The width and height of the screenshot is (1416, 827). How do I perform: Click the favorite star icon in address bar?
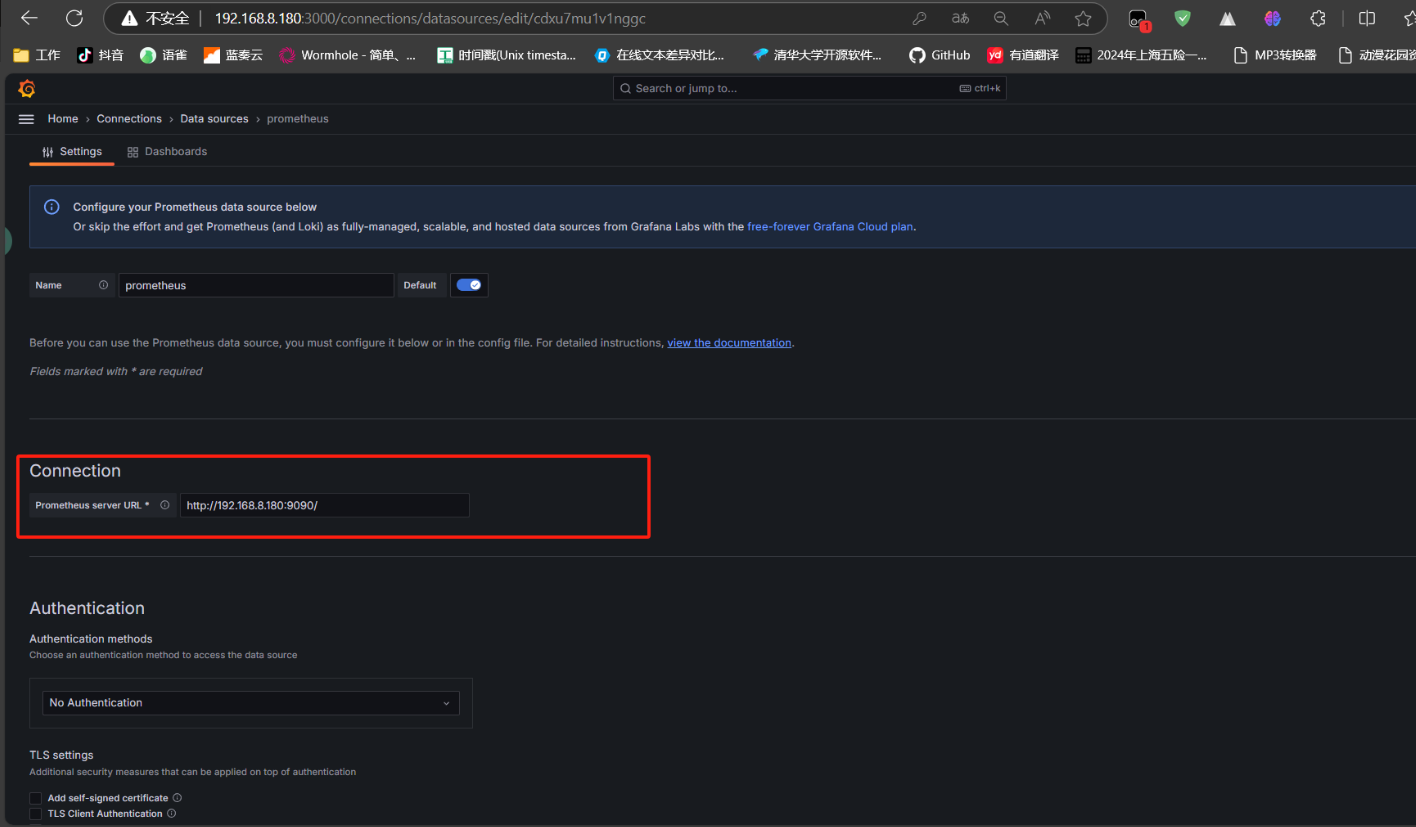tap(1083, 18)
